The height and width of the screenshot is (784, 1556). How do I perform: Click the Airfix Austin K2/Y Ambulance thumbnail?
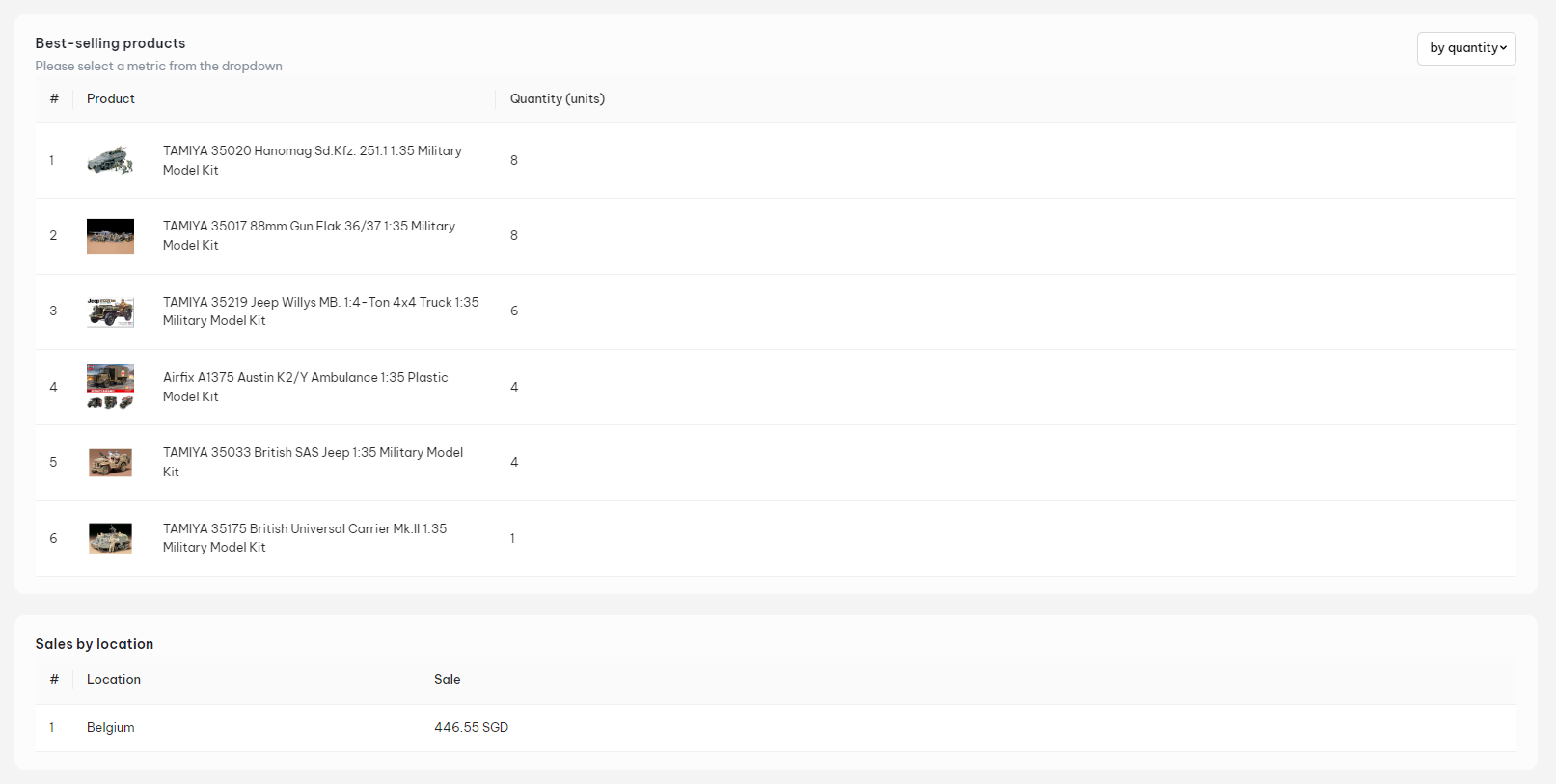(x=110, y=387)
